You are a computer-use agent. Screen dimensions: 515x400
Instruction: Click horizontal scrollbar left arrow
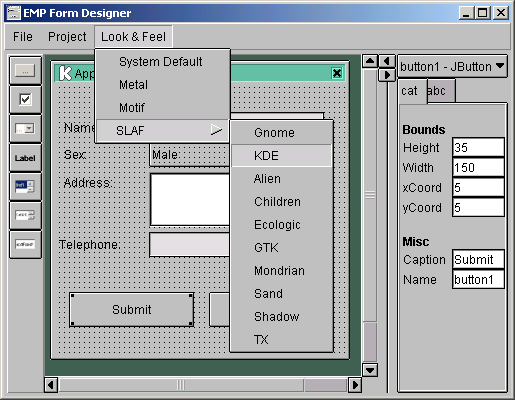coord(51,385)
